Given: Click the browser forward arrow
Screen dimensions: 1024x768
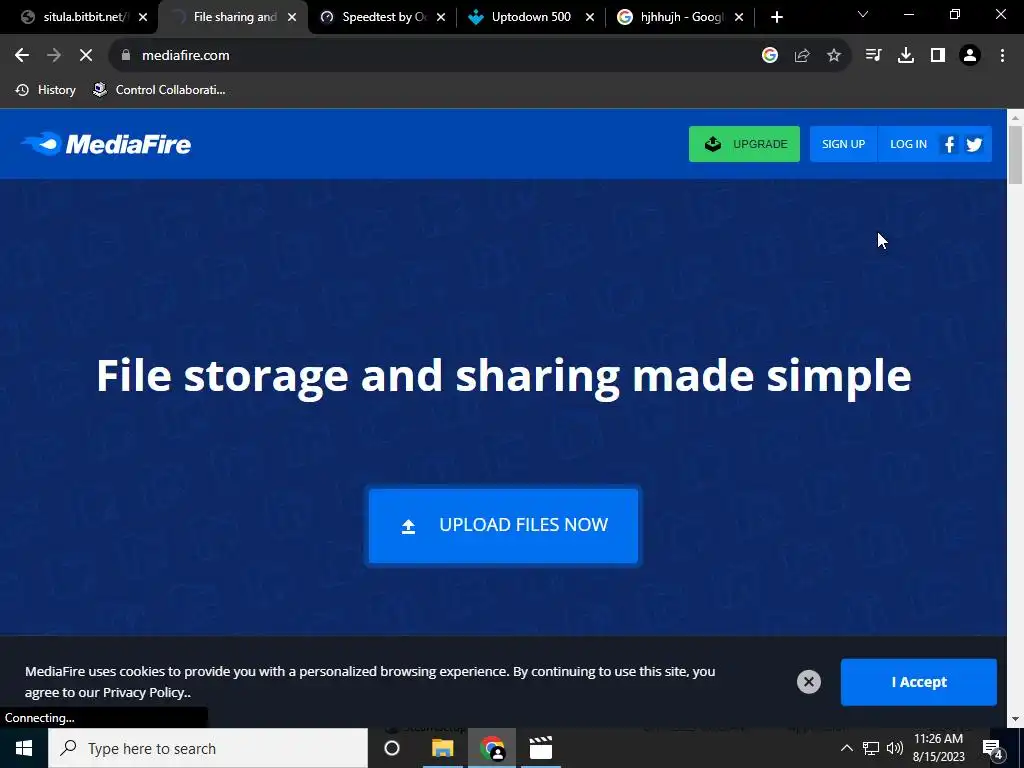Looking at the screenshot, I should coord(54,56).
